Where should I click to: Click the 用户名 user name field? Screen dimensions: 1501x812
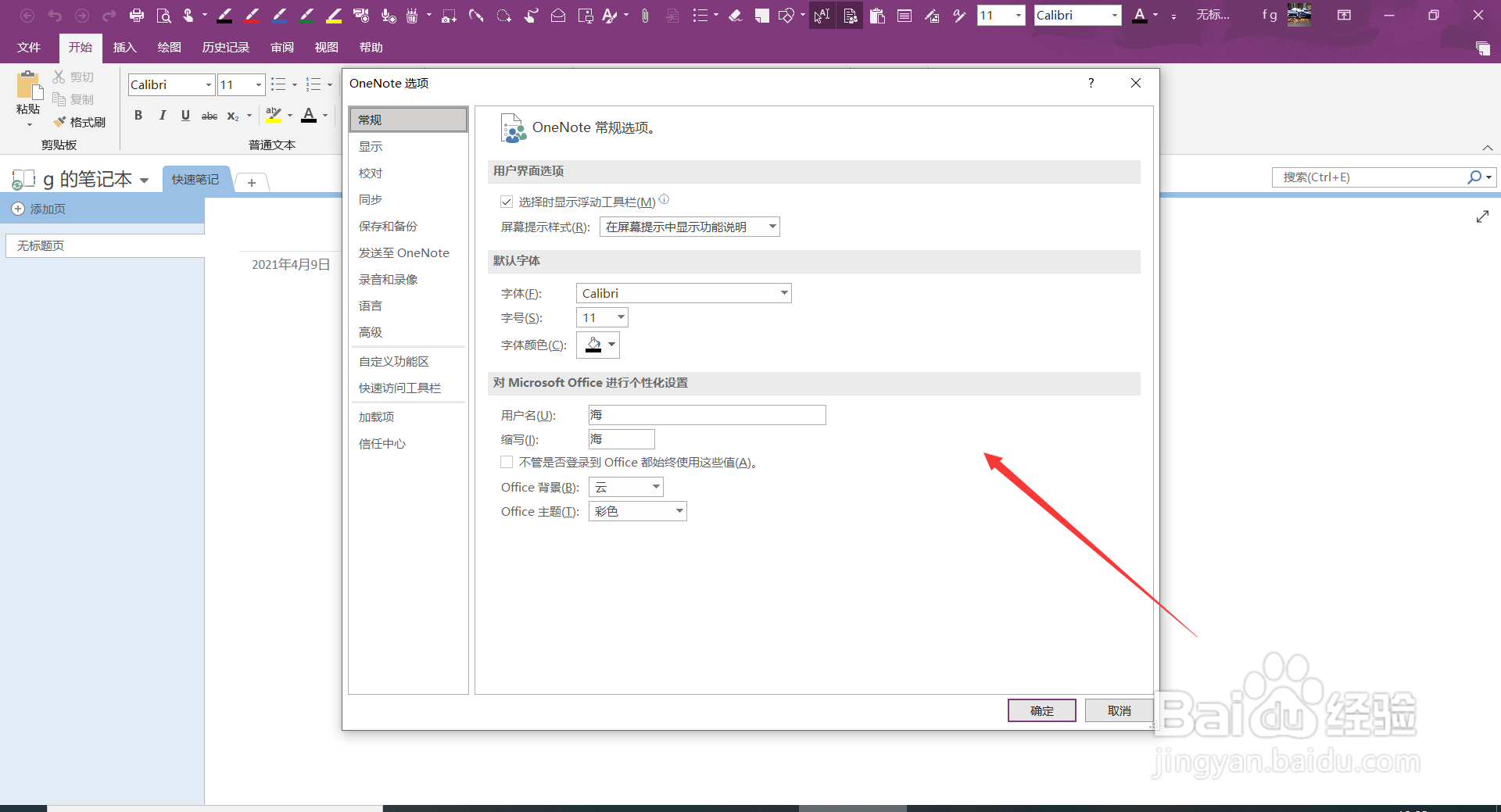coord(707,415)
